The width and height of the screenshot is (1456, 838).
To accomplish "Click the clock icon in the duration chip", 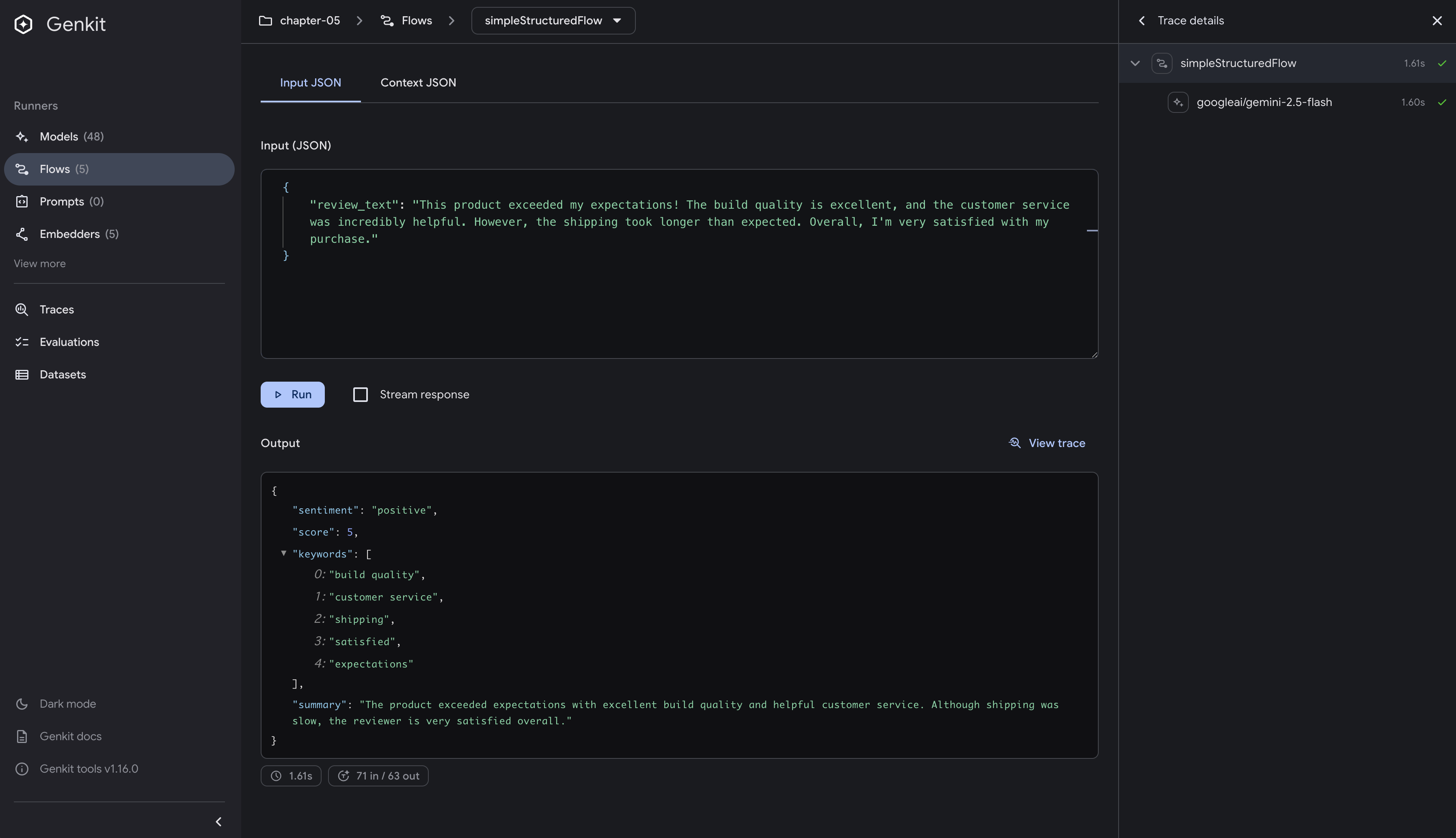I will (276, 776).
